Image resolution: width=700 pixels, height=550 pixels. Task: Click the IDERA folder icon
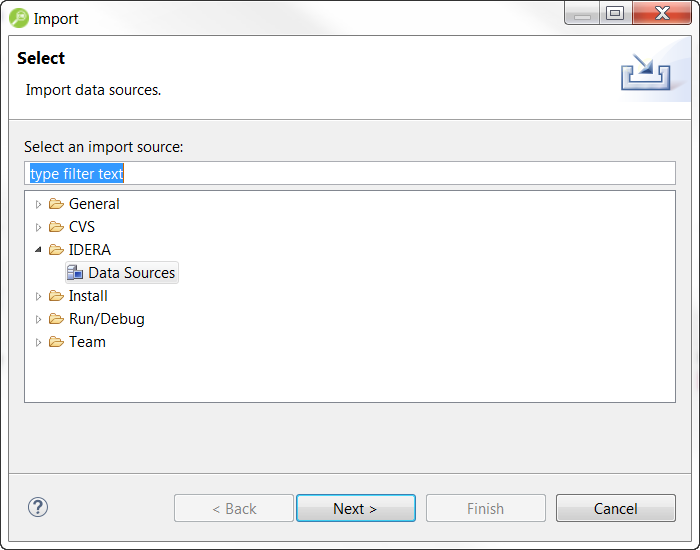[56, 250]
